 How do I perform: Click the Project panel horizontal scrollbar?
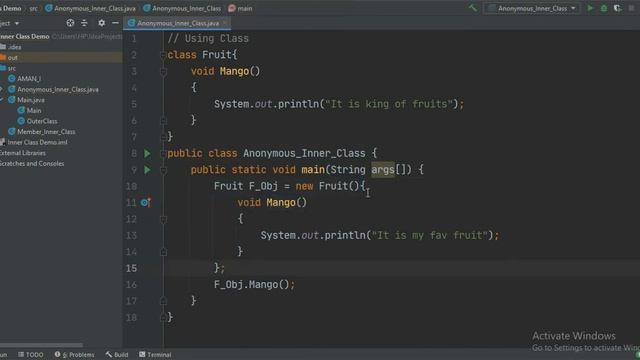[41, 345]
